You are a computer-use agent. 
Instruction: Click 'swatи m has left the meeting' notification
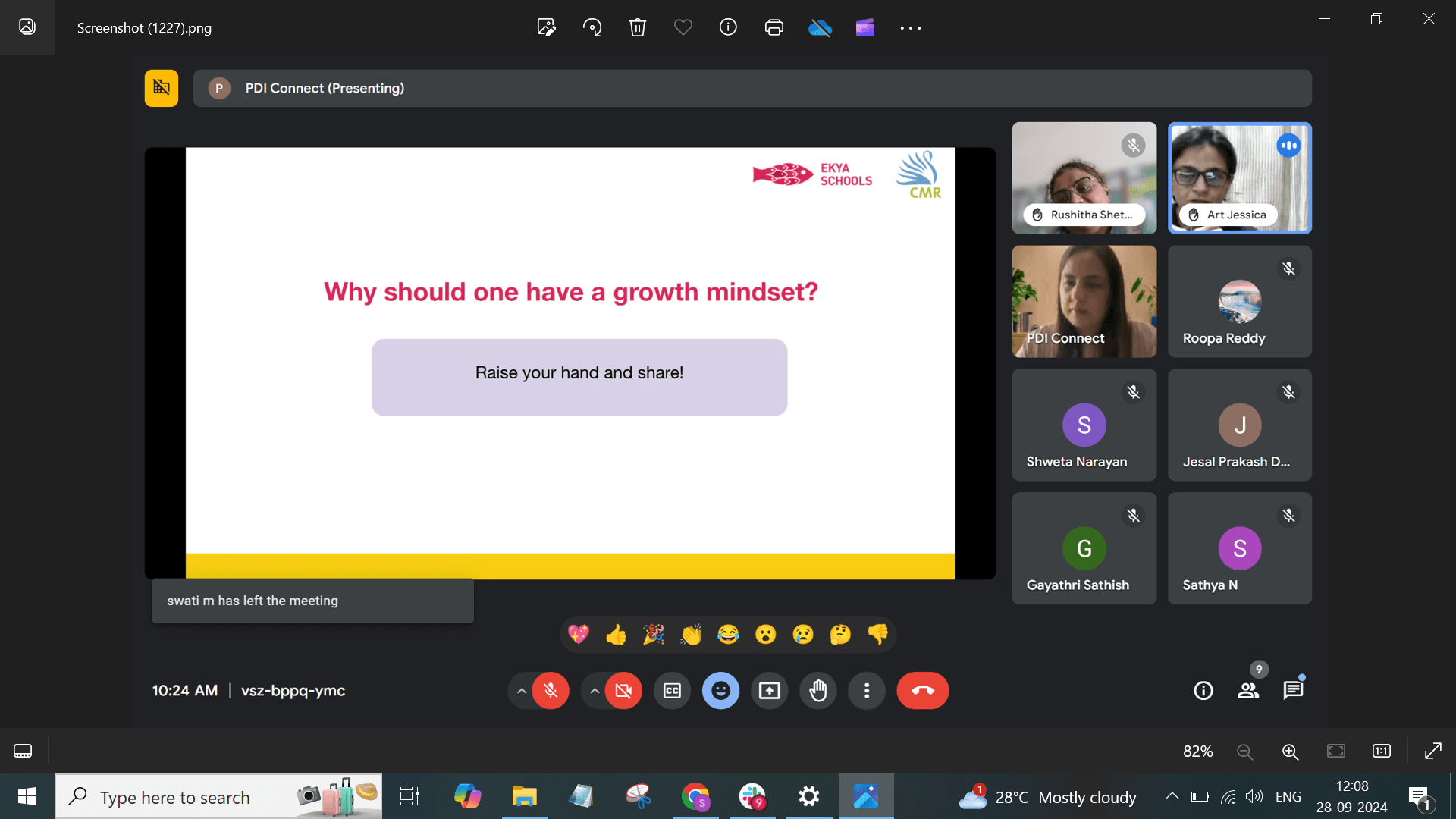312,601
